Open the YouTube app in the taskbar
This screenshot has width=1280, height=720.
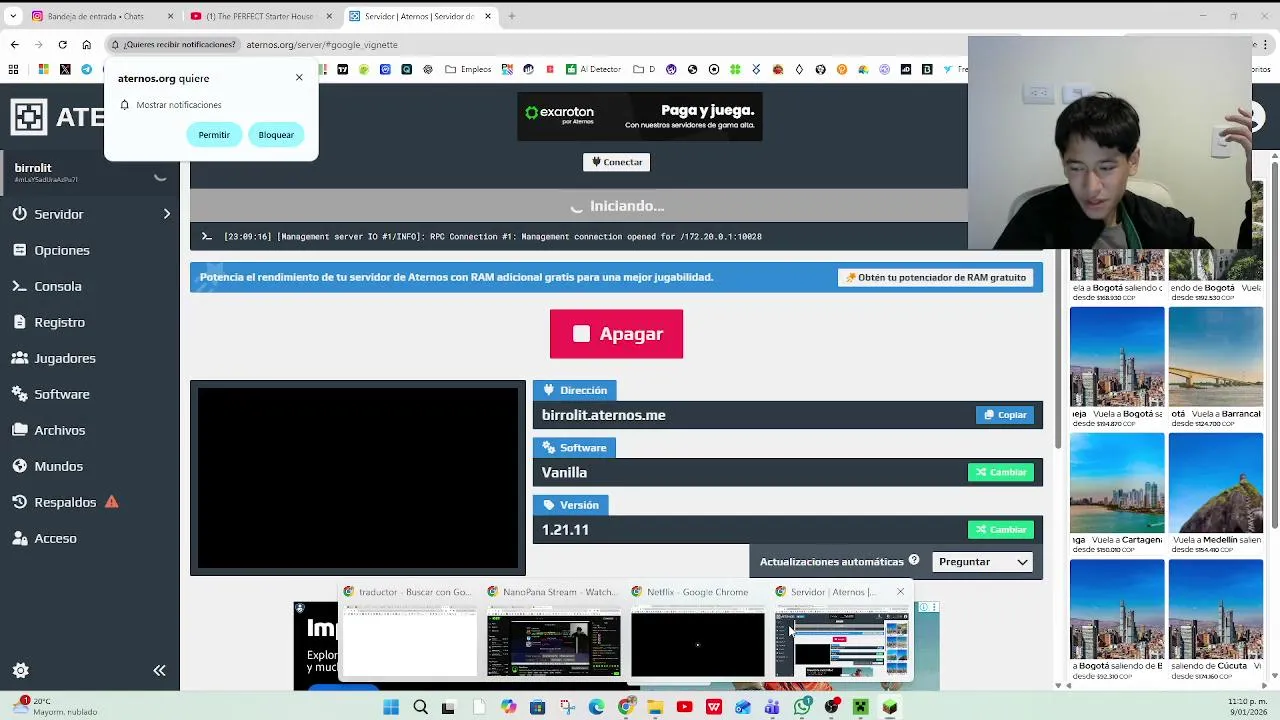pos(684,707)
